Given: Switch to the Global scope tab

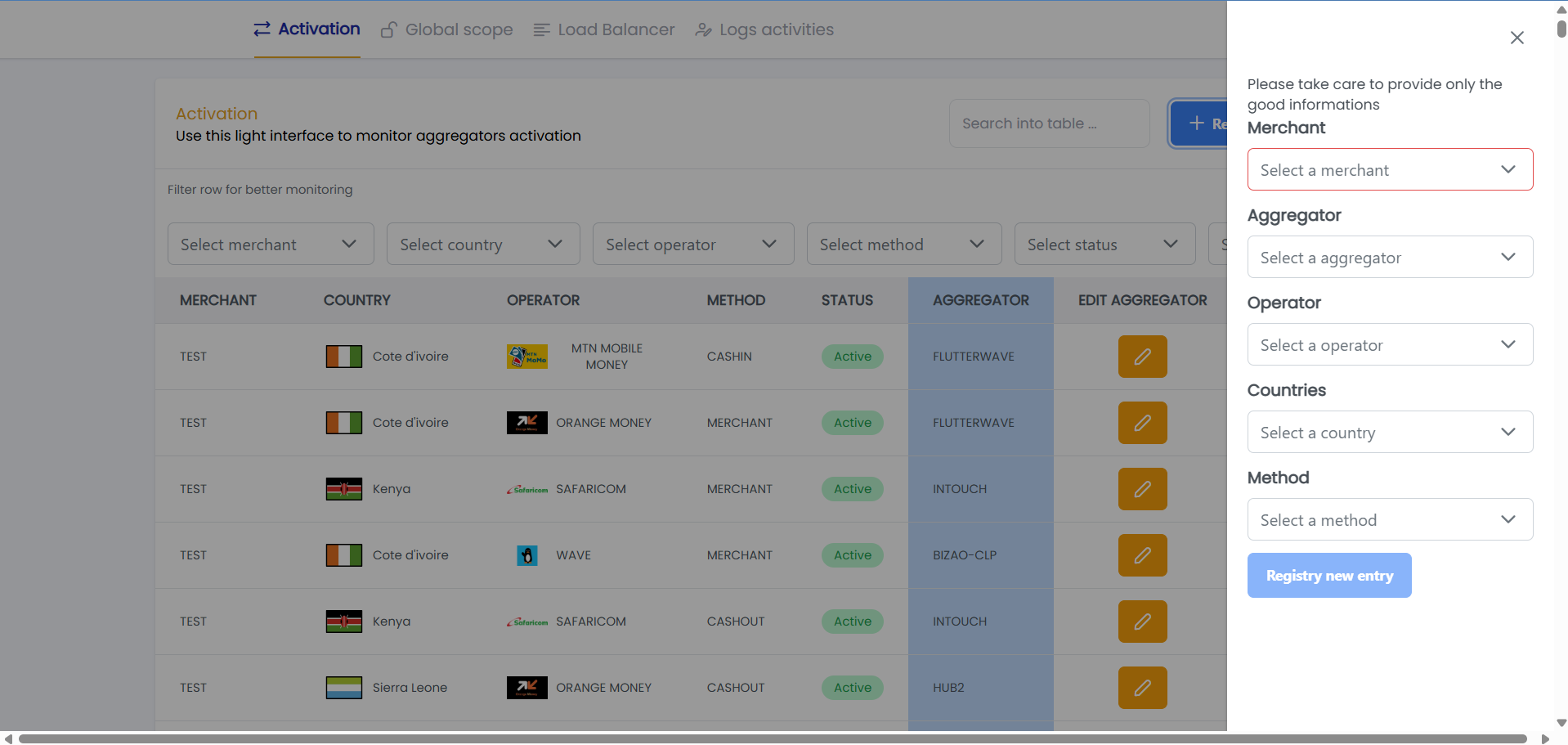Looking at the screenshot, I should 447,30.
